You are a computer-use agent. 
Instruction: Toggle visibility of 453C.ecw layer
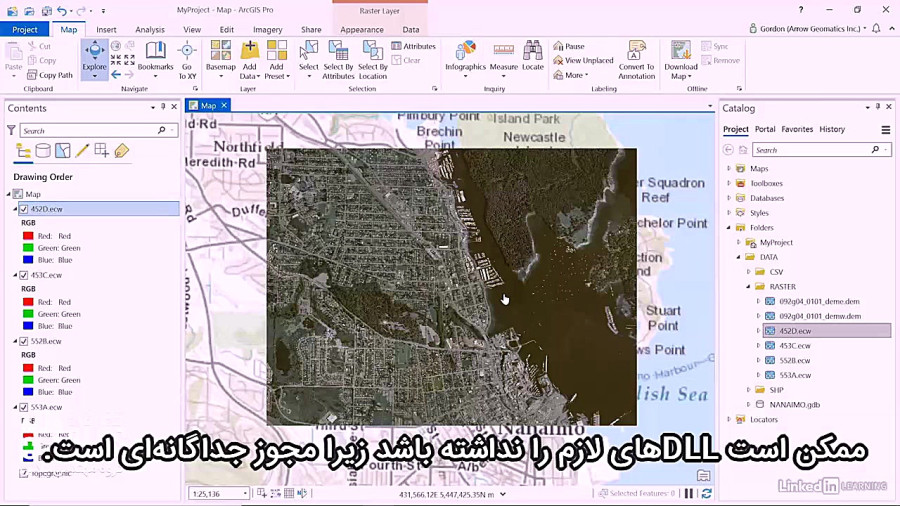[24, 275]
